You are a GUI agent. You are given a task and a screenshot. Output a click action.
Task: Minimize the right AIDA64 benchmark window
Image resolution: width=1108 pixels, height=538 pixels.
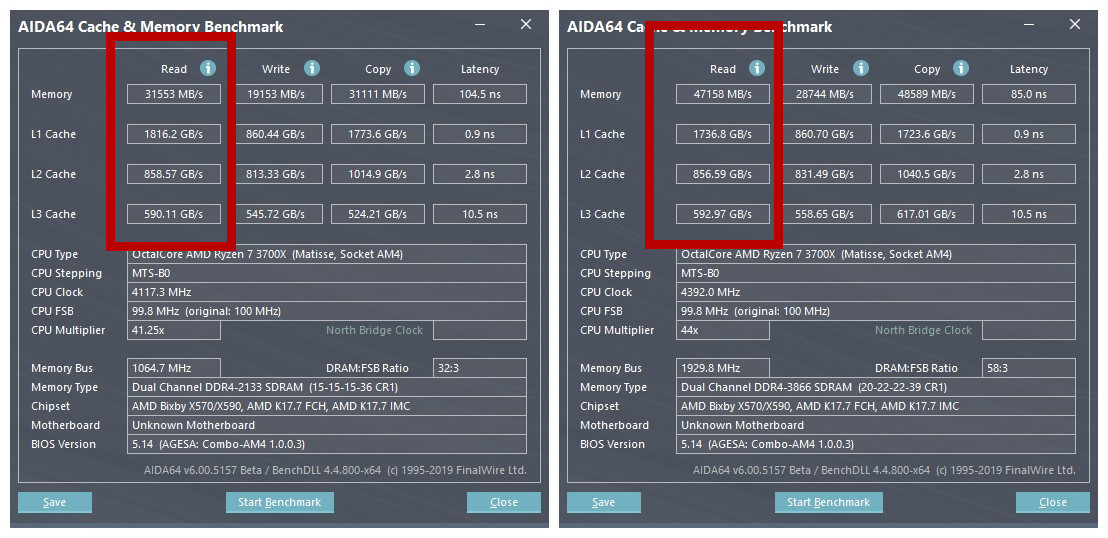[x=1030, y=25]
